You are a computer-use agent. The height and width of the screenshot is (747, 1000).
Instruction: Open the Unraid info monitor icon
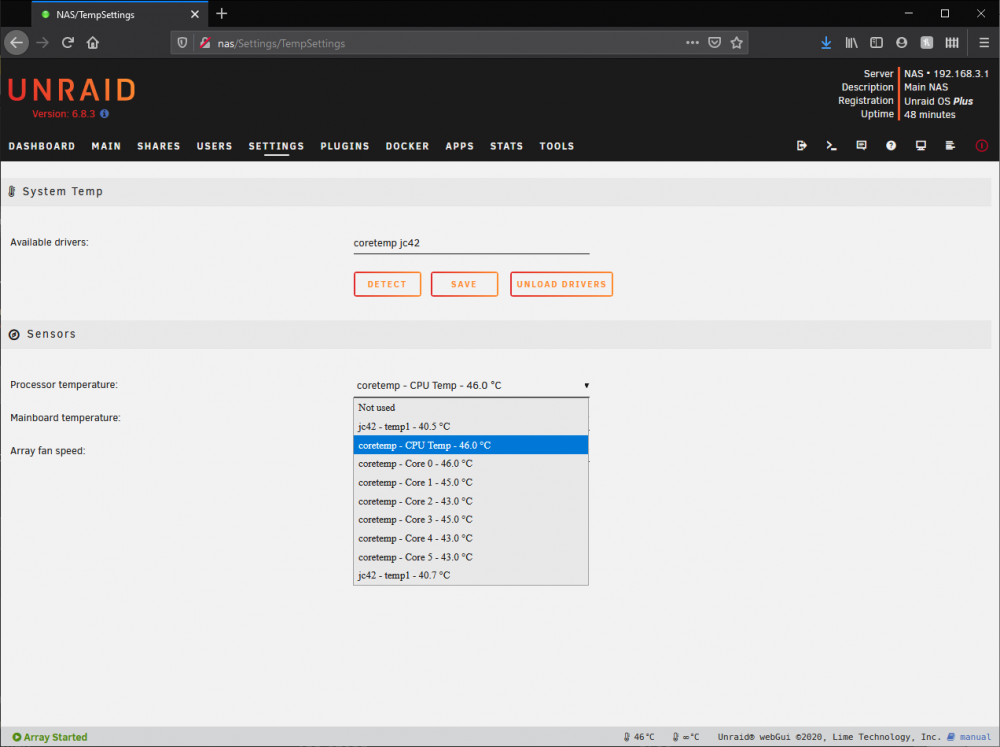(920, 145)
